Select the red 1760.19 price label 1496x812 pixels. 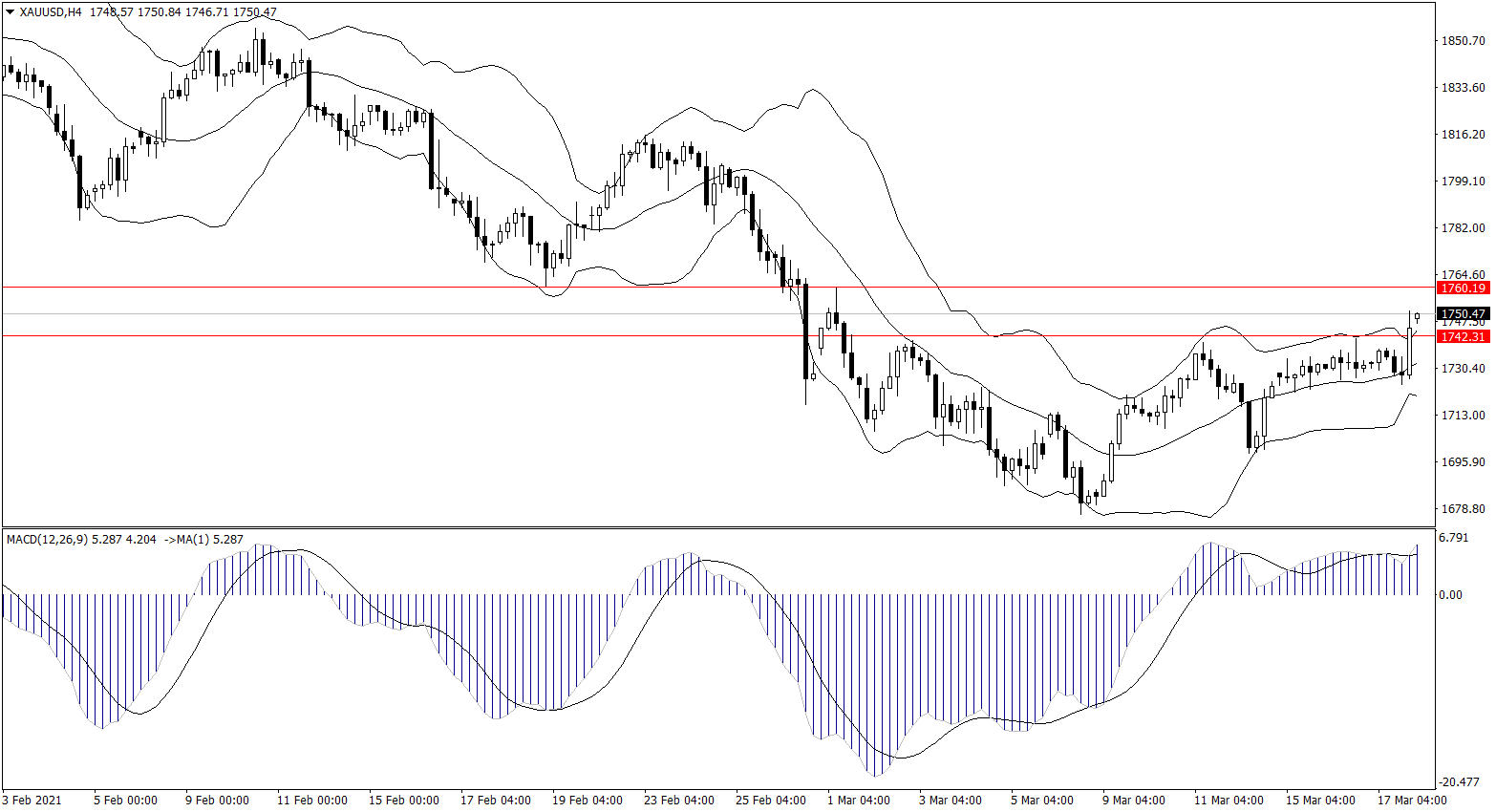click(x=1463, y=288)
